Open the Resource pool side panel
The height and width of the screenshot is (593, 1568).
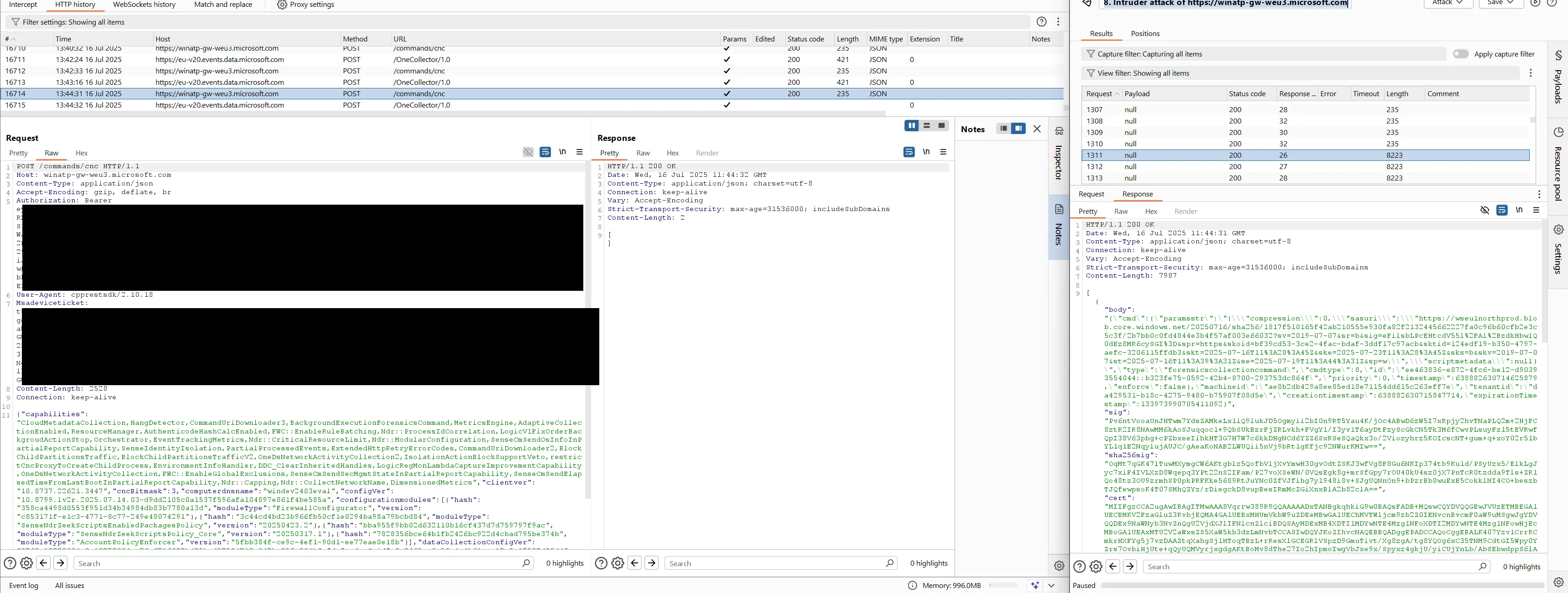click(x=1558, y=164)
